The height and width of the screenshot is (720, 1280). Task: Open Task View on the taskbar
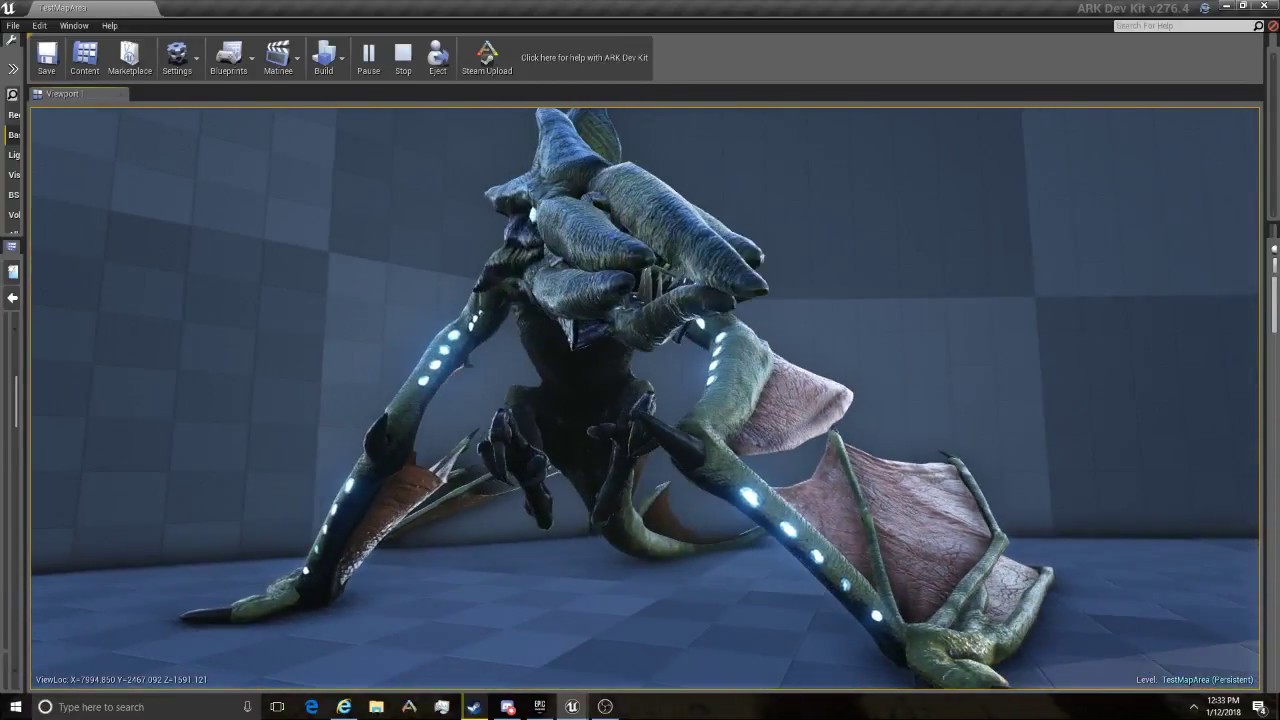tap(278, 707)
